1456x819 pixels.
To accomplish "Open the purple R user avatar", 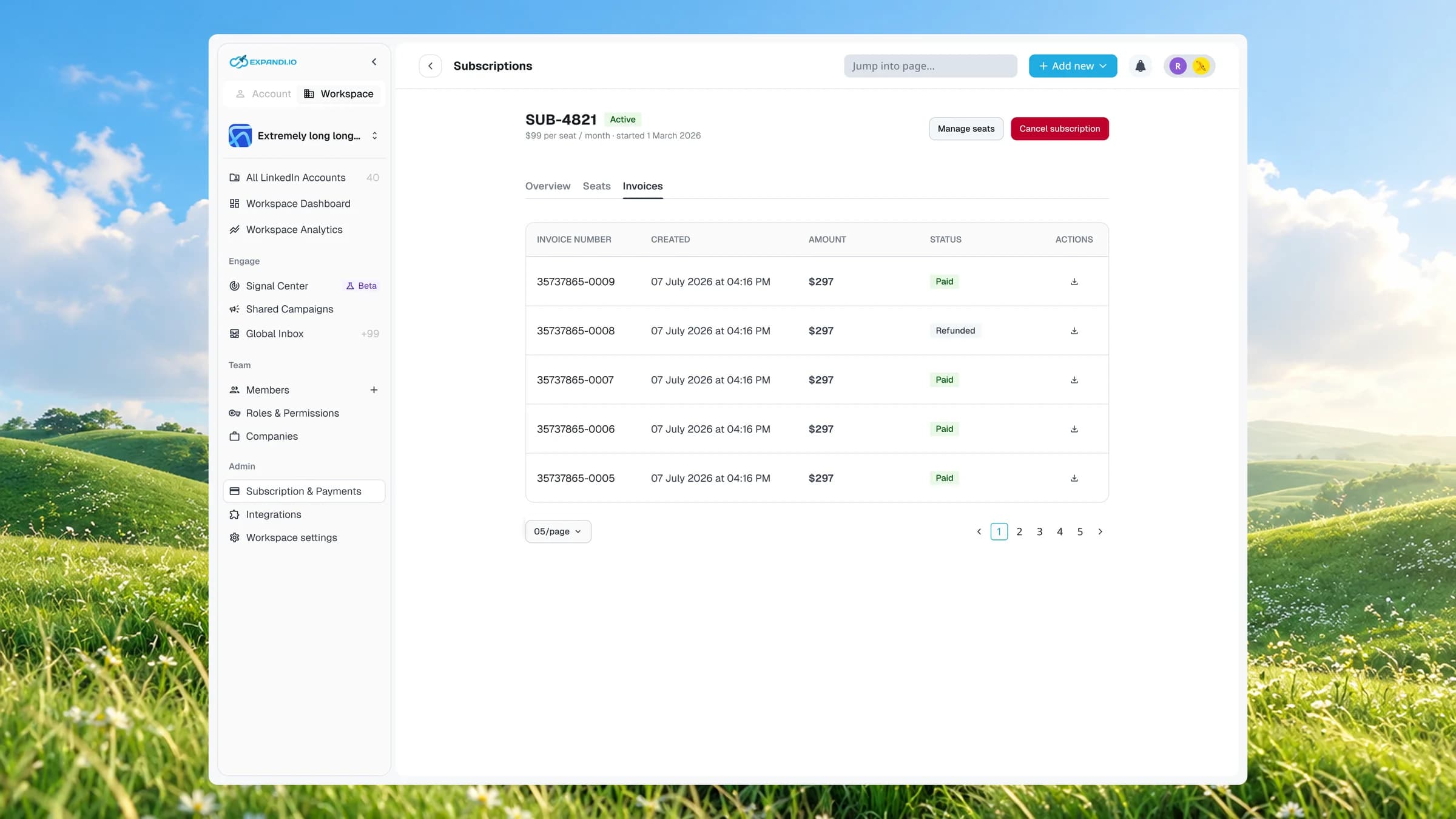I will pyautogui.click(x=1178, y=66).
